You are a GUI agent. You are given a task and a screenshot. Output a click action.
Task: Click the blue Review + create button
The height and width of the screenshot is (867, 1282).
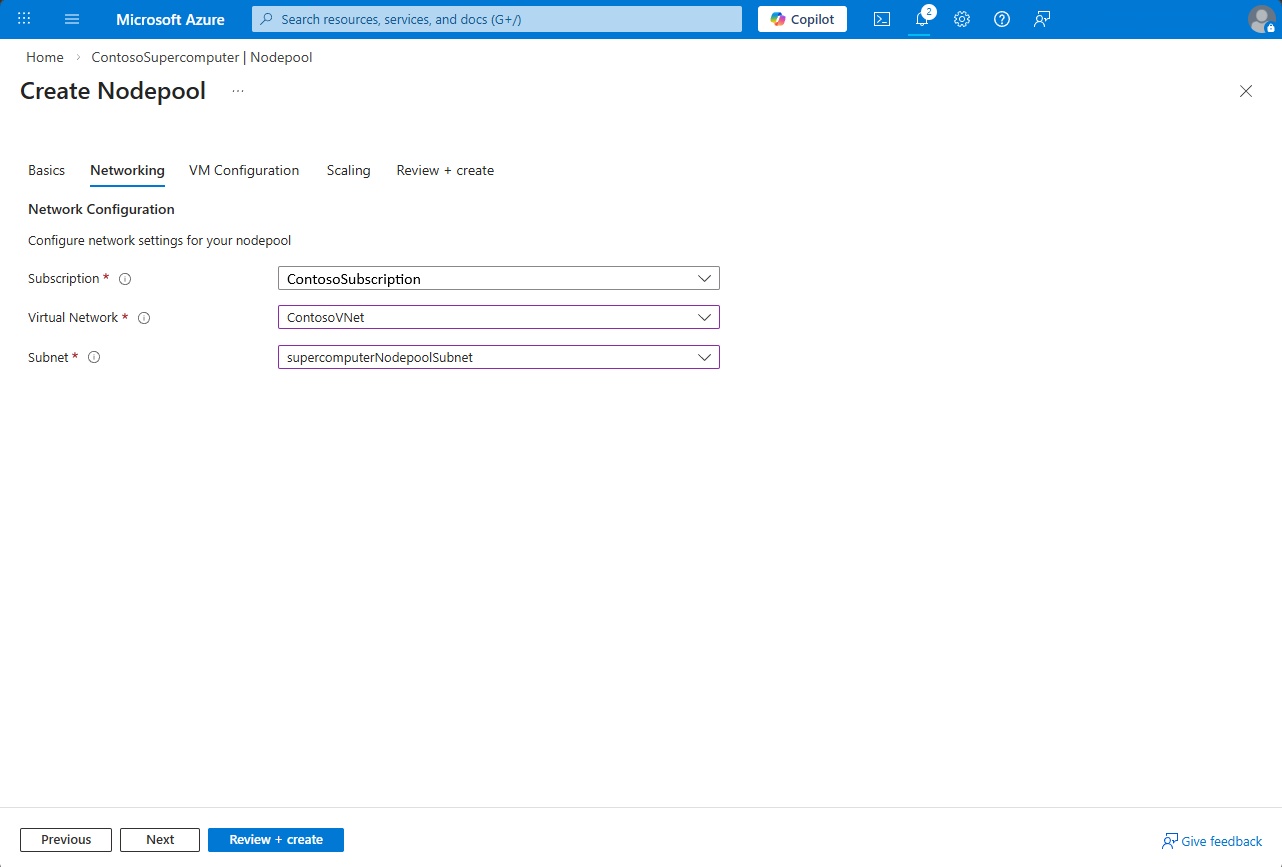[276, 840]
